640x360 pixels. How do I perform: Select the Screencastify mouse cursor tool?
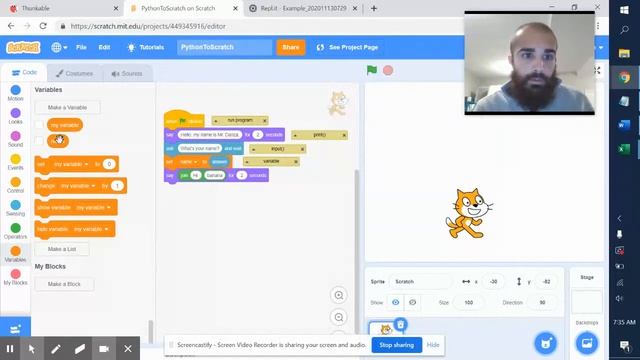click(x=32, y=349)
